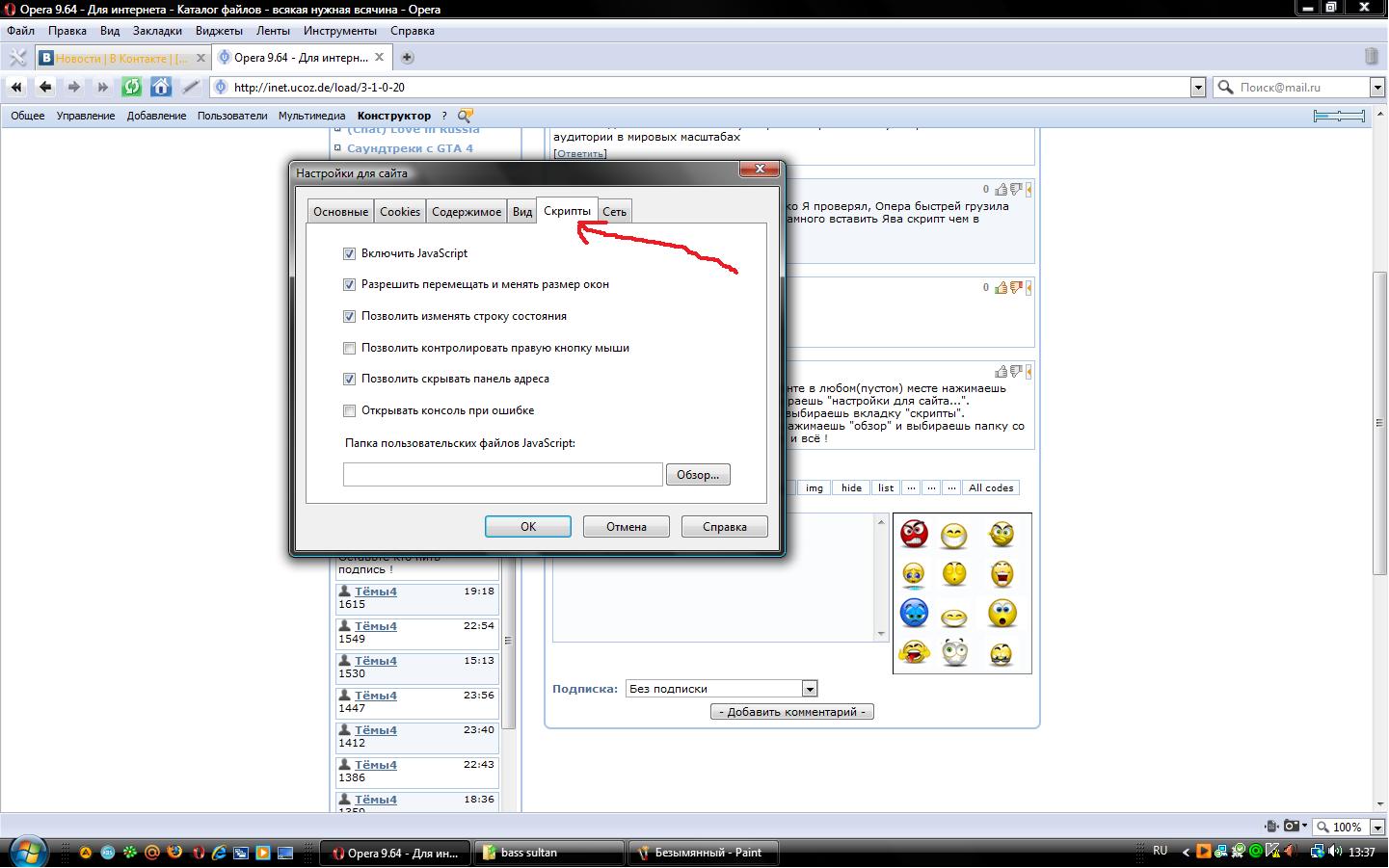Image resolution: width=1389 pixels, height=868 pixels.
Task: Open the 'Саундтреки с GTA 4' link
Action: point(410,148)
